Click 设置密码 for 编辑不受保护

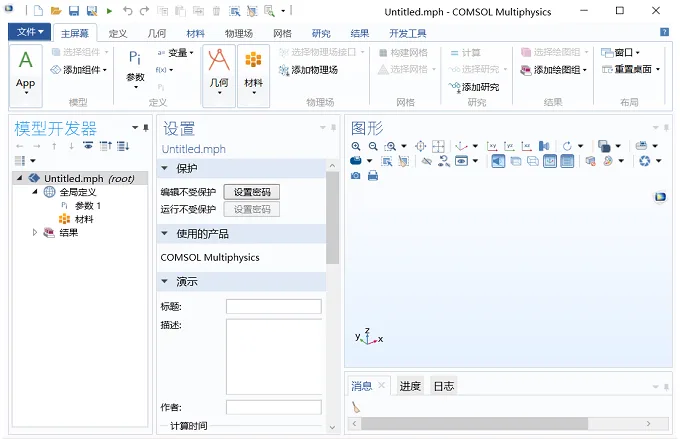[x=252, y=192]
